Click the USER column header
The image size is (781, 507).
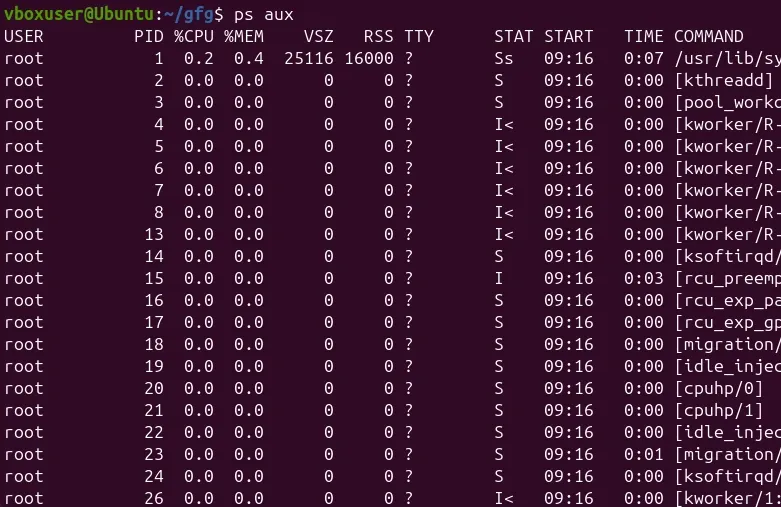click(x=23, y=36)
